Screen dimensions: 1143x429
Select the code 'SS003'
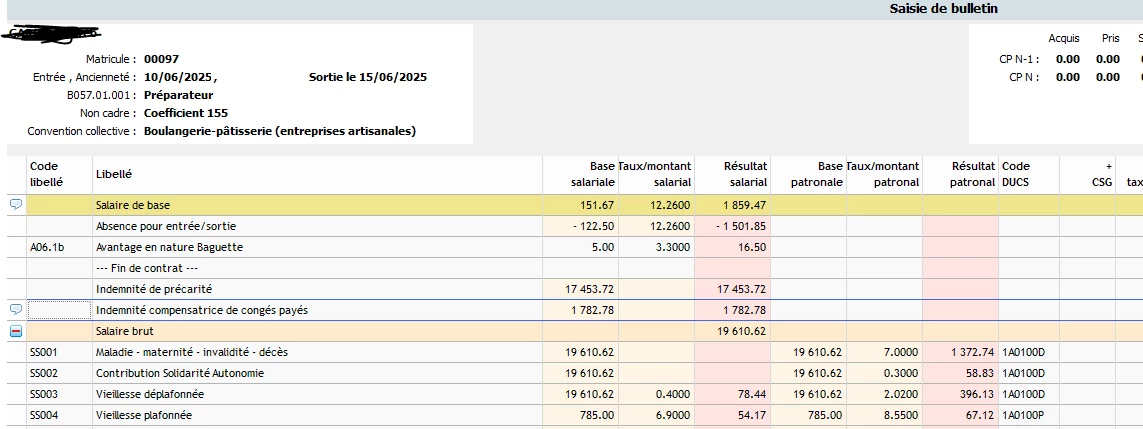pos(44,394)
